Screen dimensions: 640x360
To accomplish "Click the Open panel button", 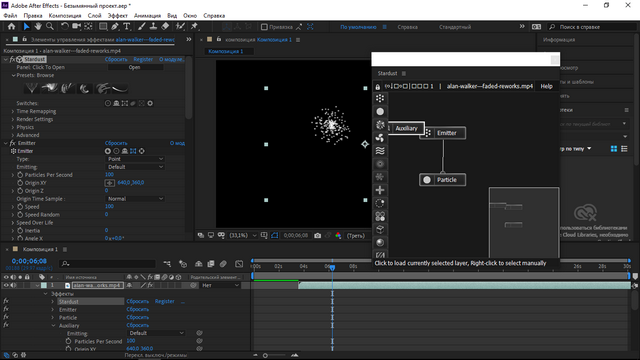I will (x=135, y=67).
